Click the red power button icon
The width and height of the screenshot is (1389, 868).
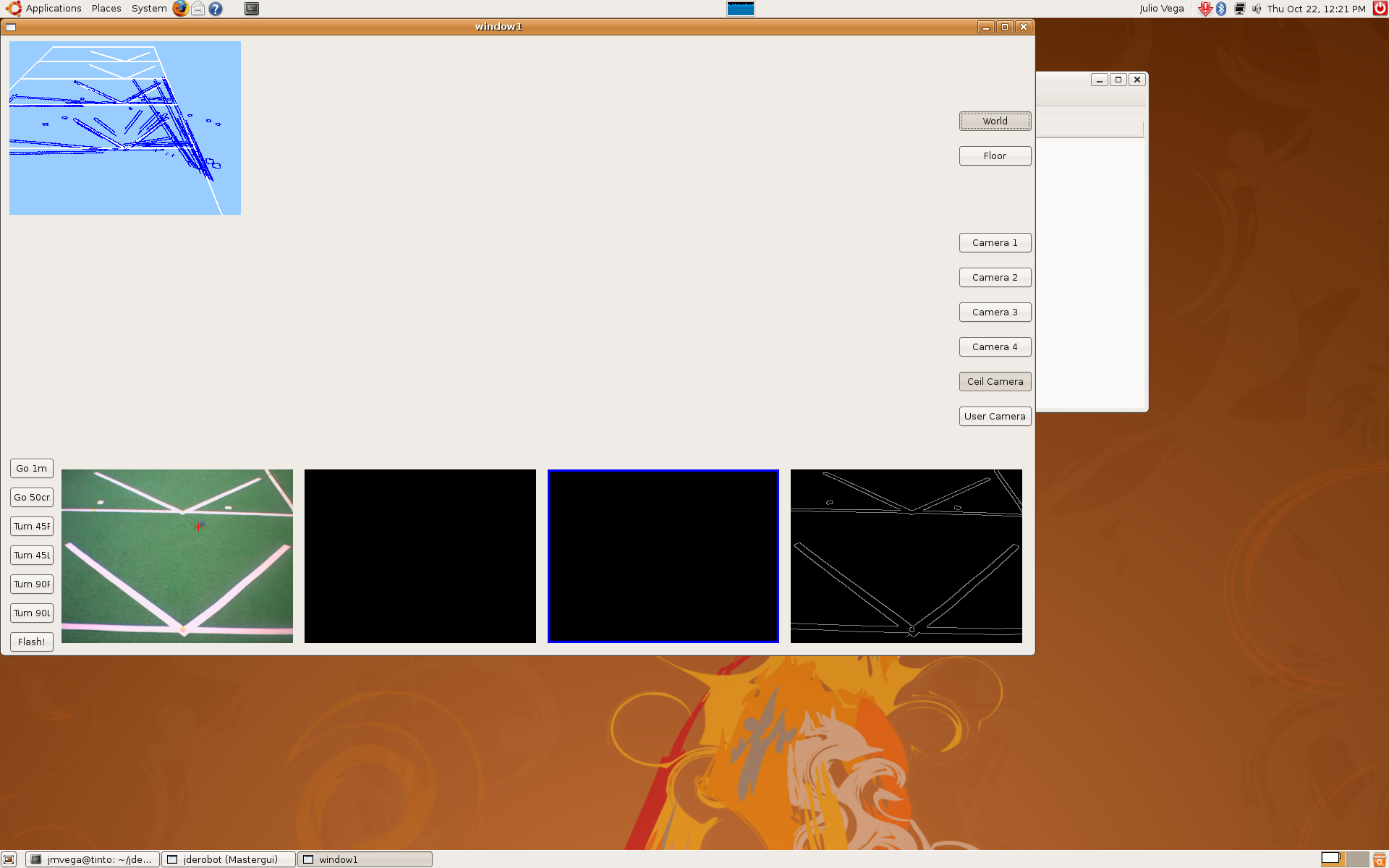click(1380, 9)
